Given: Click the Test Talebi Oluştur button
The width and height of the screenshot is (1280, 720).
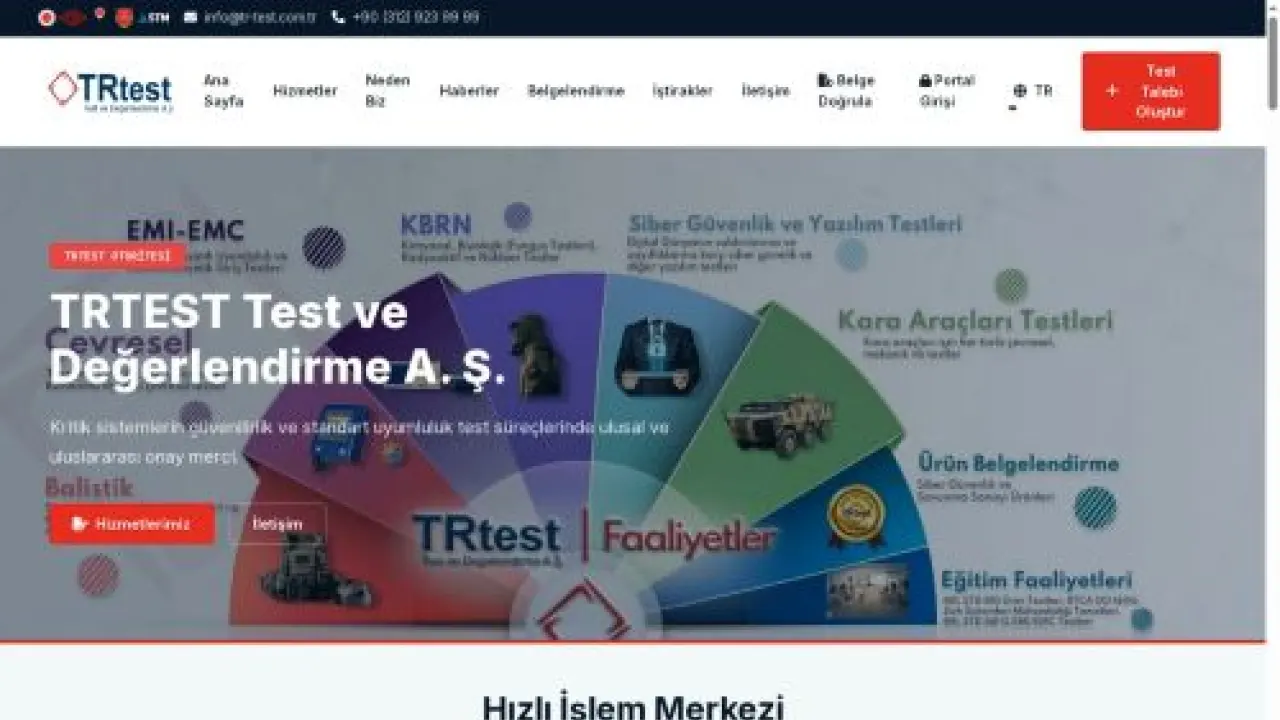Looking at the screenshot, I should point(1151,91).
